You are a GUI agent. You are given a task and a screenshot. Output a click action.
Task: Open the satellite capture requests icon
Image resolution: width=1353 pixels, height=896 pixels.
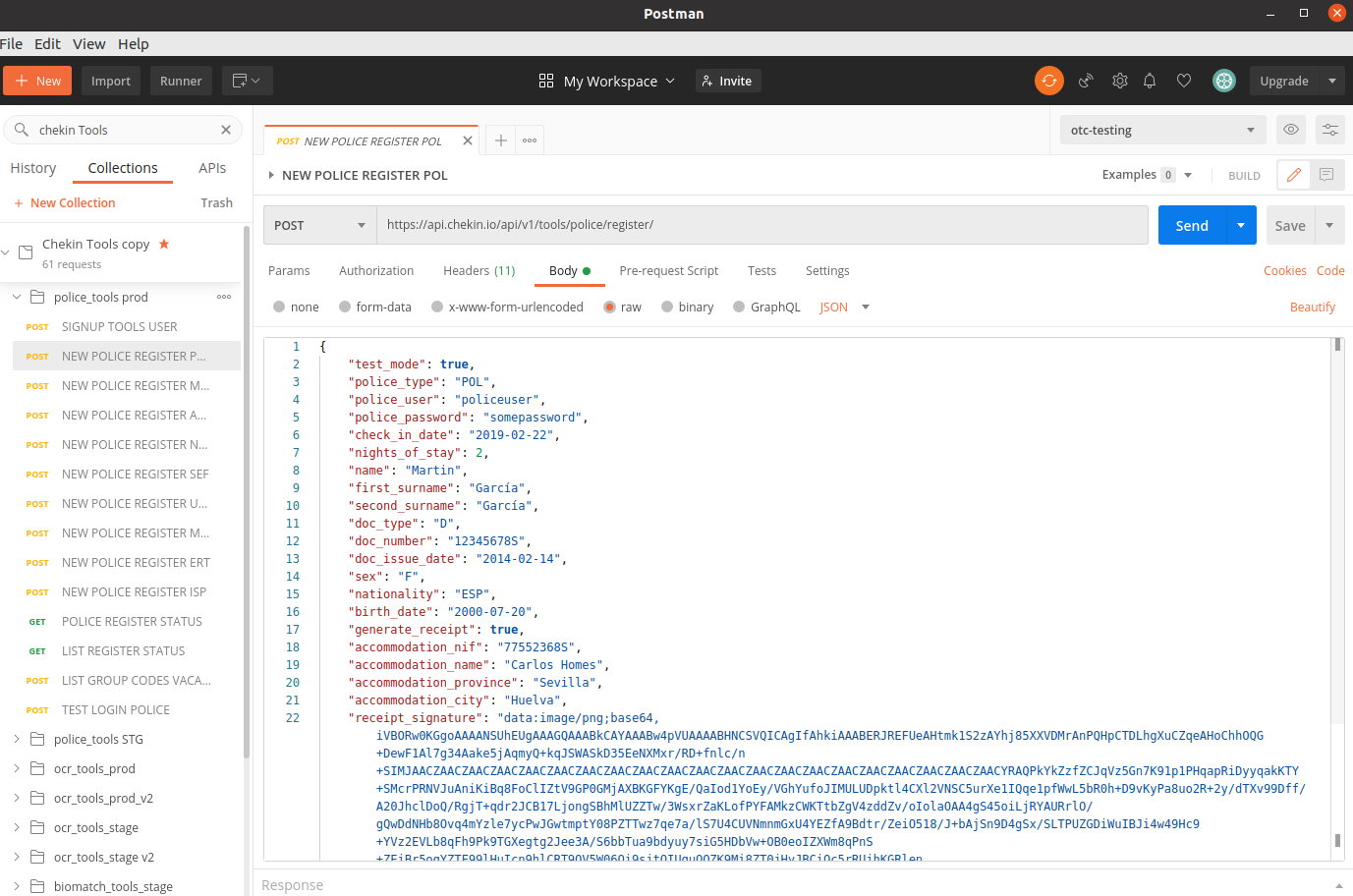tap(1086, 81)
